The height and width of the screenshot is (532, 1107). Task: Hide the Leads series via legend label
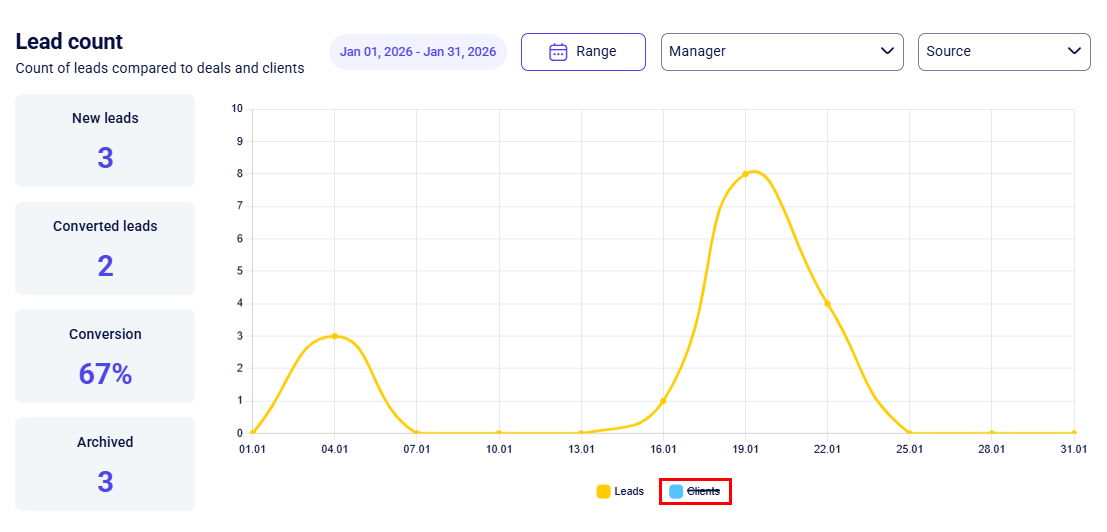point(629,491)
